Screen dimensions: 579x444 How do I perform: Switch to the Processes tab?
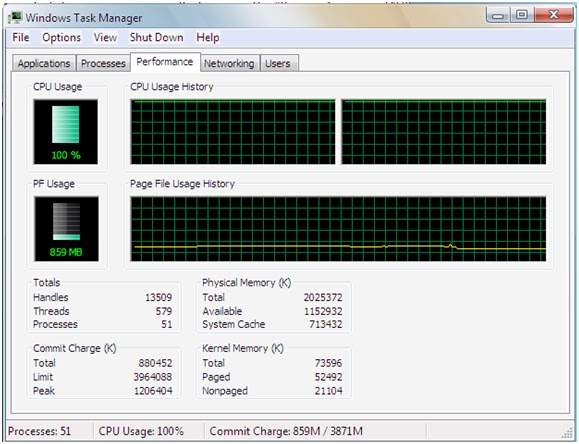pyautogui.click(x=103, y=63)
